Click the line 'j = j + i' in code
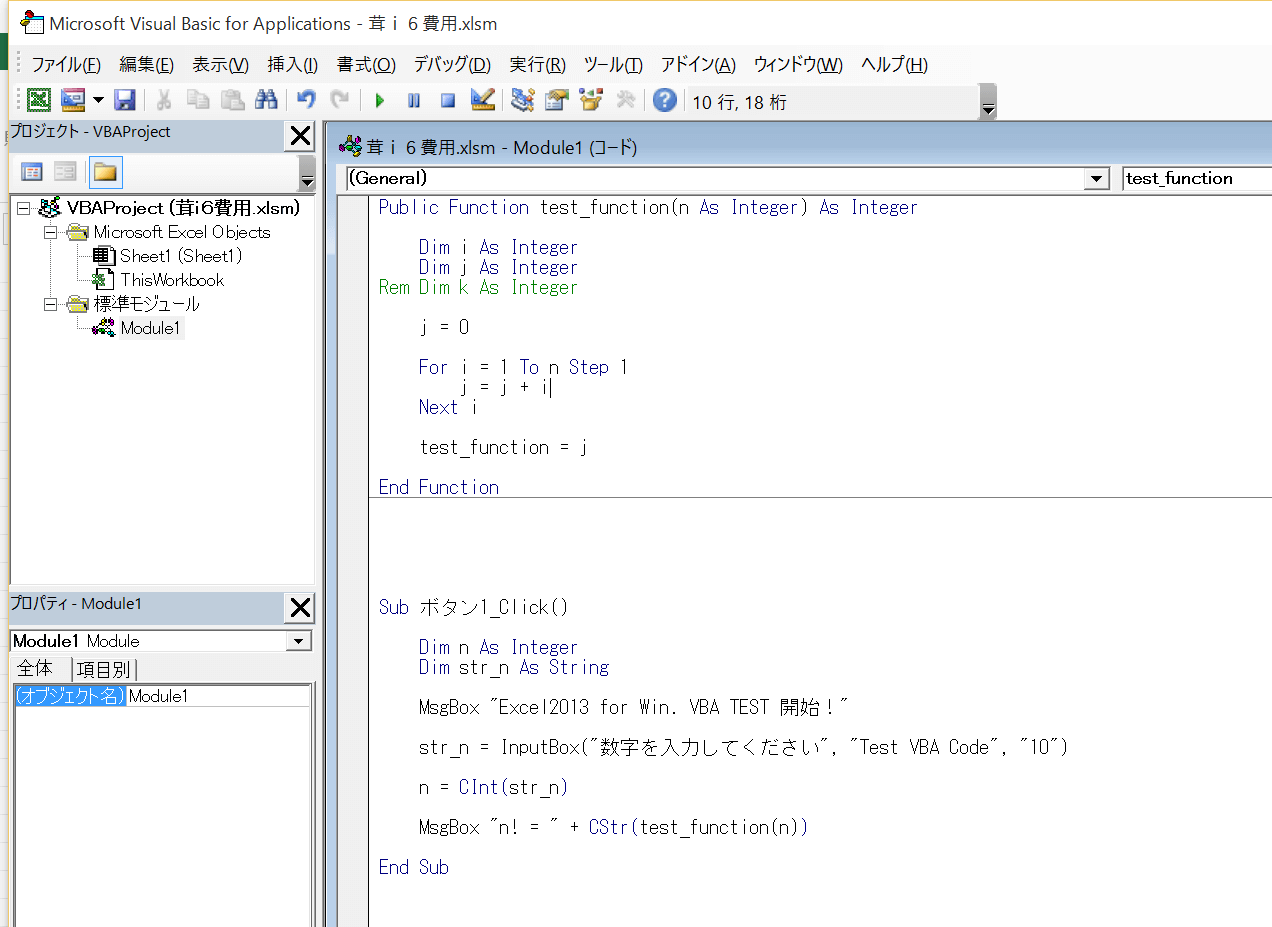The height and width of the screenshot is (927, 1272). click(x=505, y=387)
